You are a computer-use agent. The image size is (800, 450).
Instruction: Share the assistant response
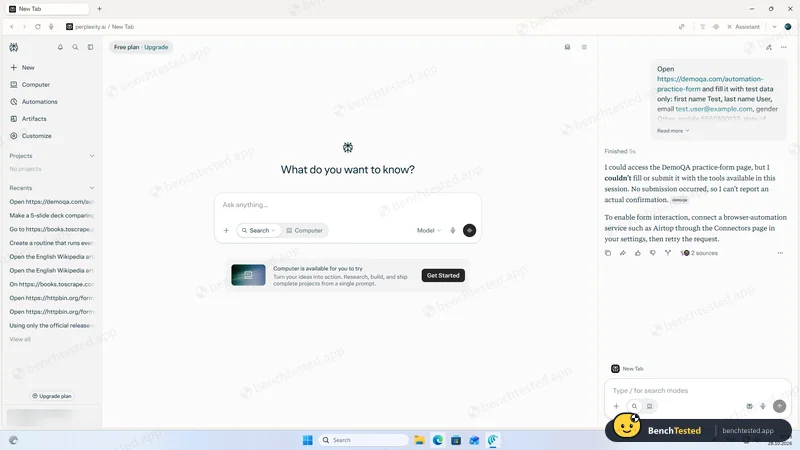(x=622, y=253)
